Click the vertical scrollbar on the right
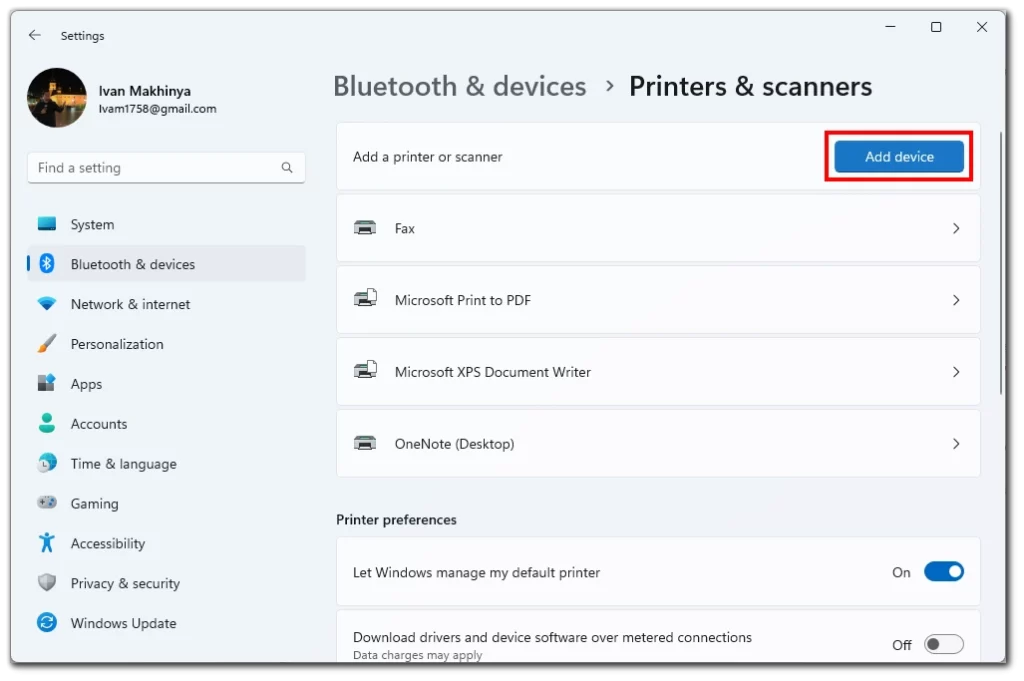The height and width of the screenshot is (681, 1024). pos(1001,262)
